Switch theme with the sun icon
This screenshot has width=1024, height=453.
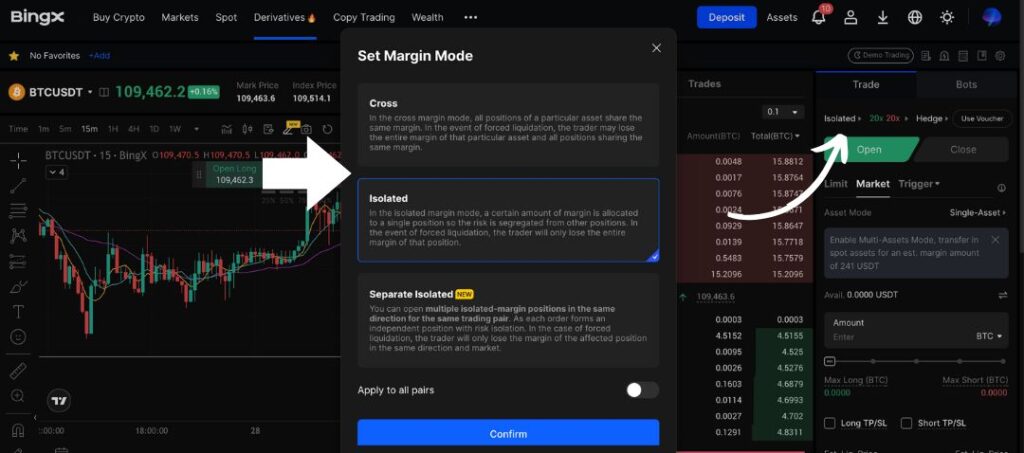[x=947, y=17]
